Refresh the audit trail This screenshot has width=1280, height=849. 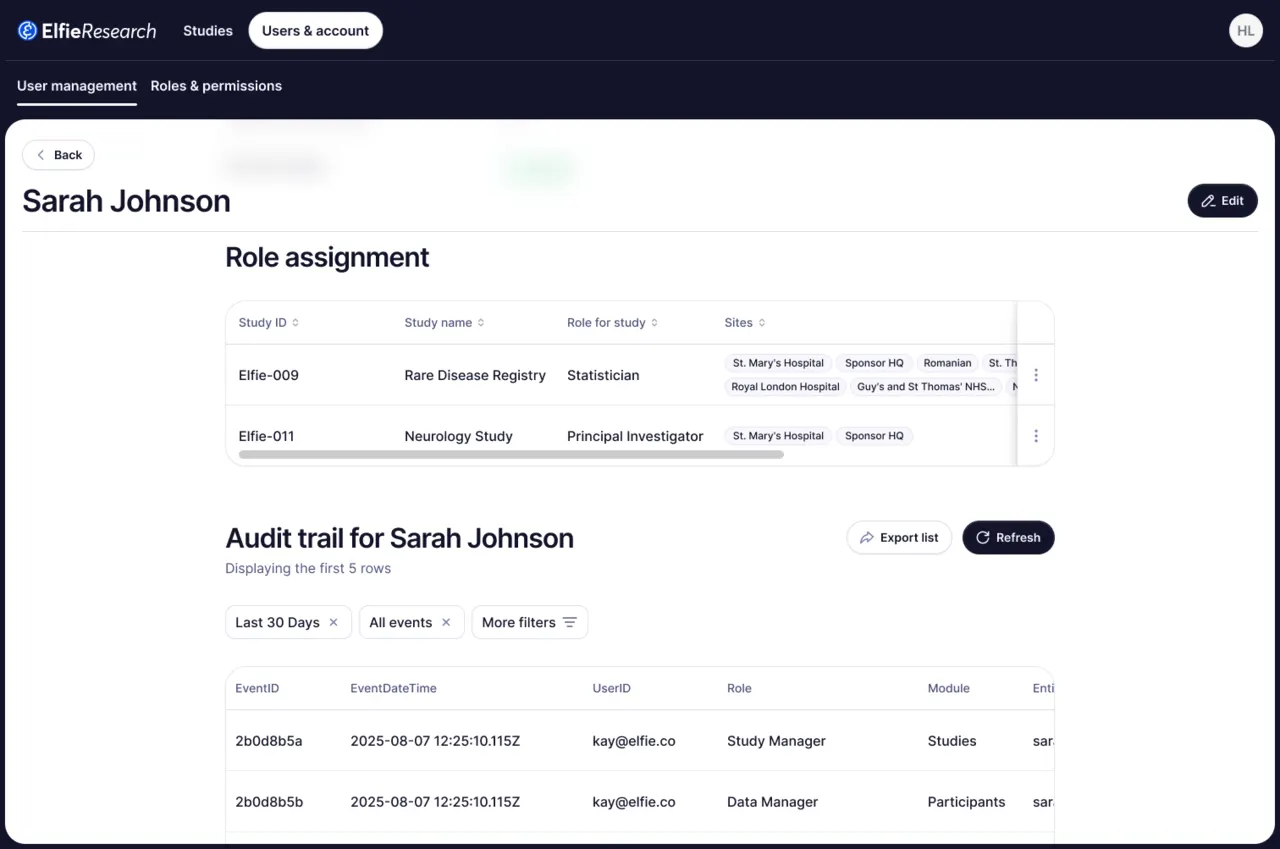[x=1008, y=538]
